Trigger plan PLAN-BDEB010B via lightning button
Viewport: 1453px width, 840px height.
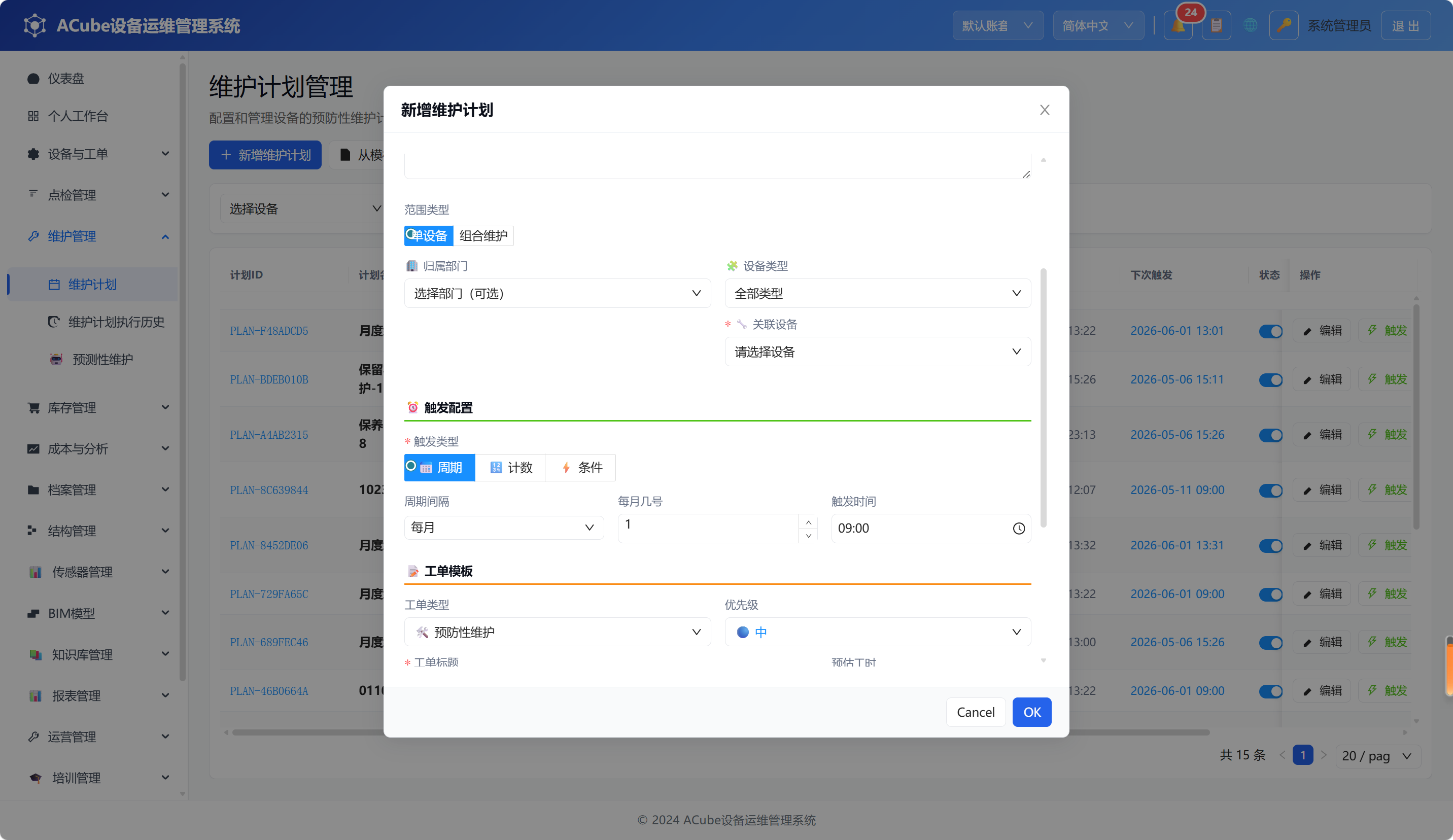(x=1387, y=379)
